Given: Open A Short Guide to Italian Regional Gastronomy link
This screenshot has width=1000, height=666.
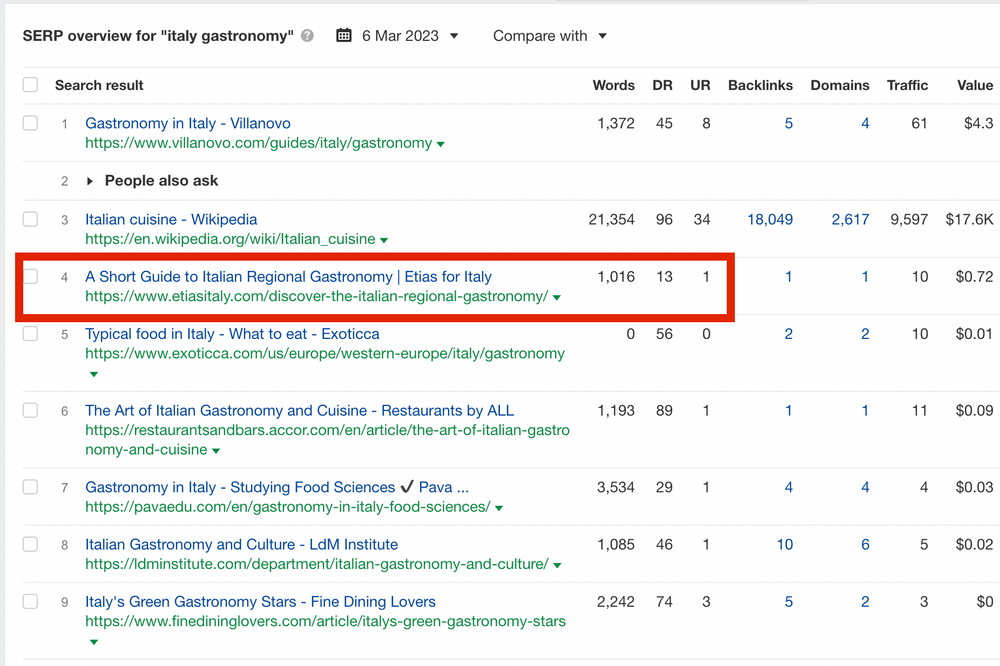Looking at the screenshot, I should pos(288,277).
